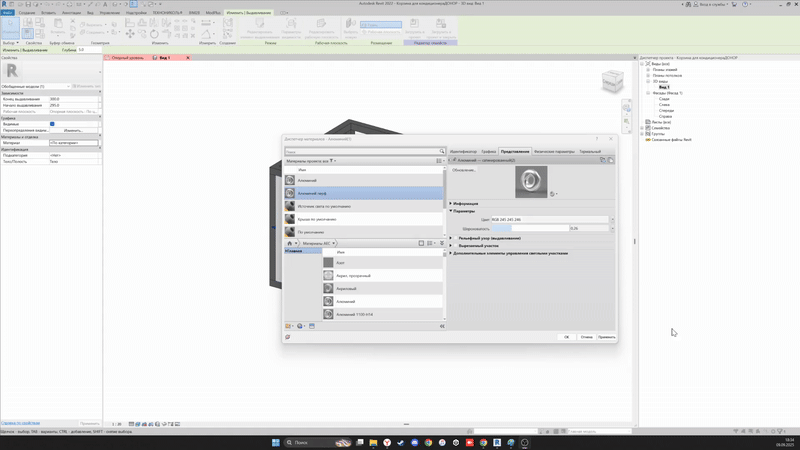The image size is (800, 450).
Task: Enable the Рельефный узор checkbox
Action: point(456,238)
